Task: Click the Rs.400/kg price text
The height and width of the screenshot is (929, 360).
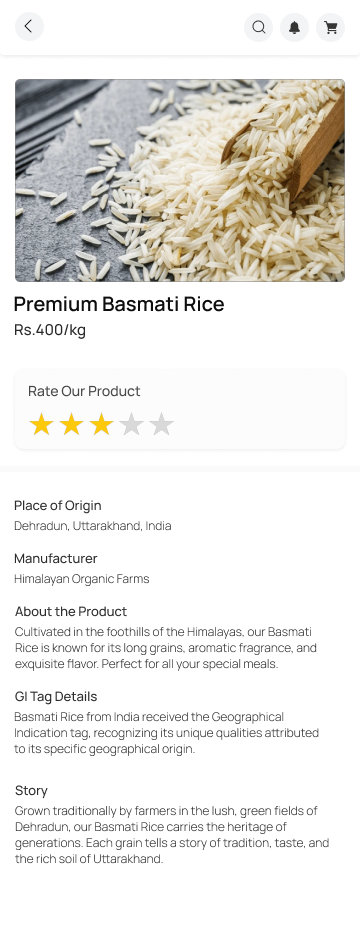Action: click(50, 330)
